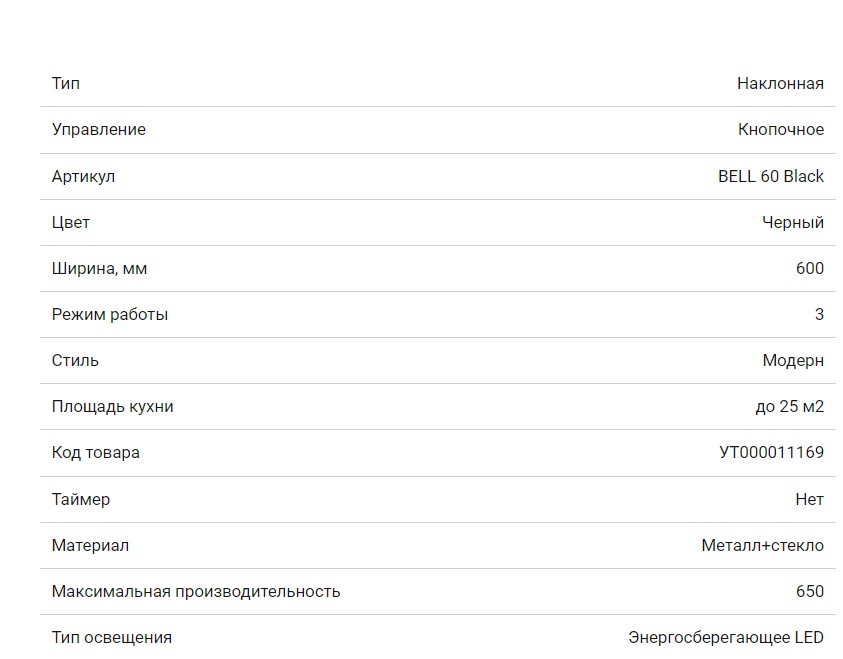Click the "Кнопочное" control value

[780, 129]
